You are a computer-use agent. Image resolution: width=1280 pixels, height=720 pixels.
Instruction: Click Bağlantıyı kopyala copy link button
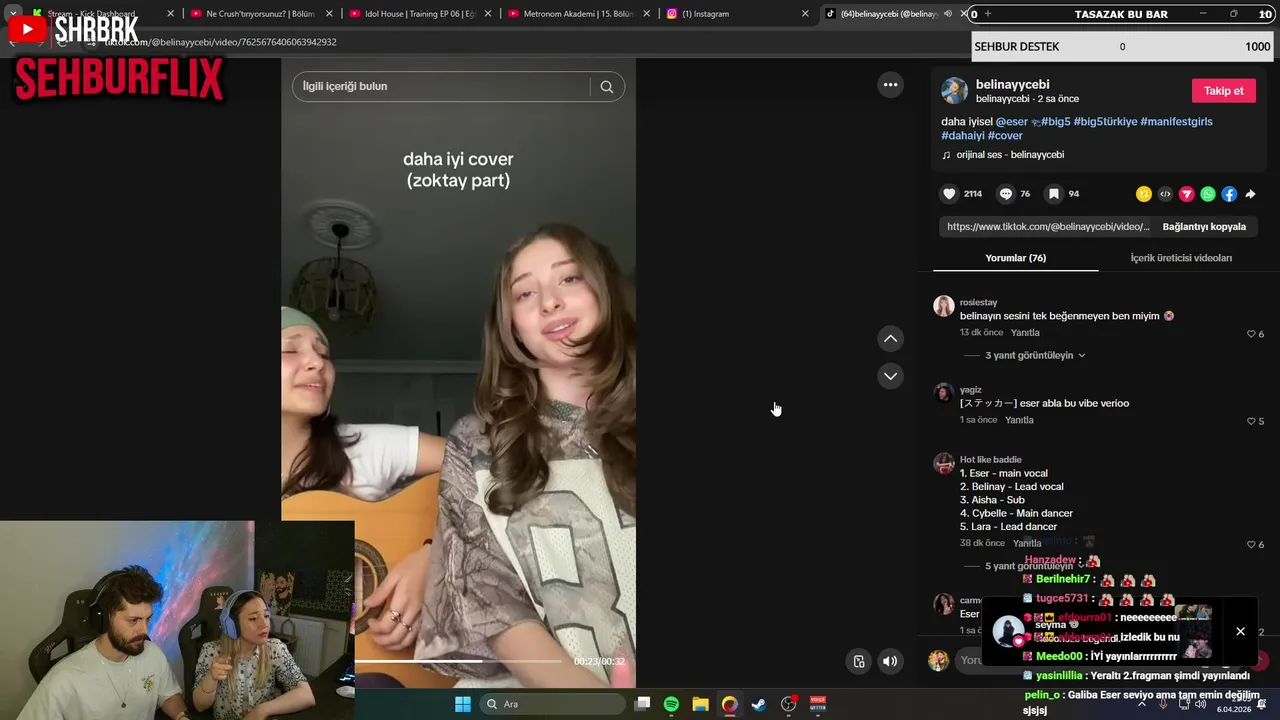pyautogui.click(x=1204, y=227)
